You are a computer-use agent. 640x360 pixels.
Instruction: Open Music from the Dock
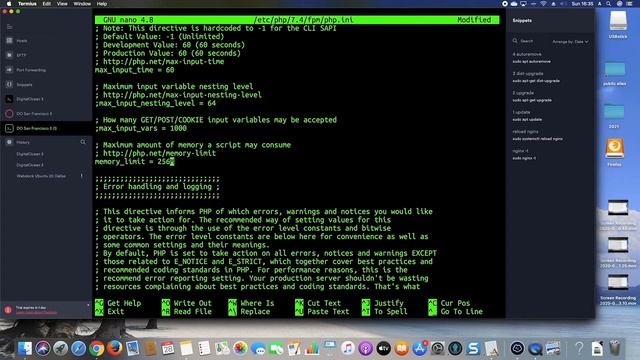347,348
